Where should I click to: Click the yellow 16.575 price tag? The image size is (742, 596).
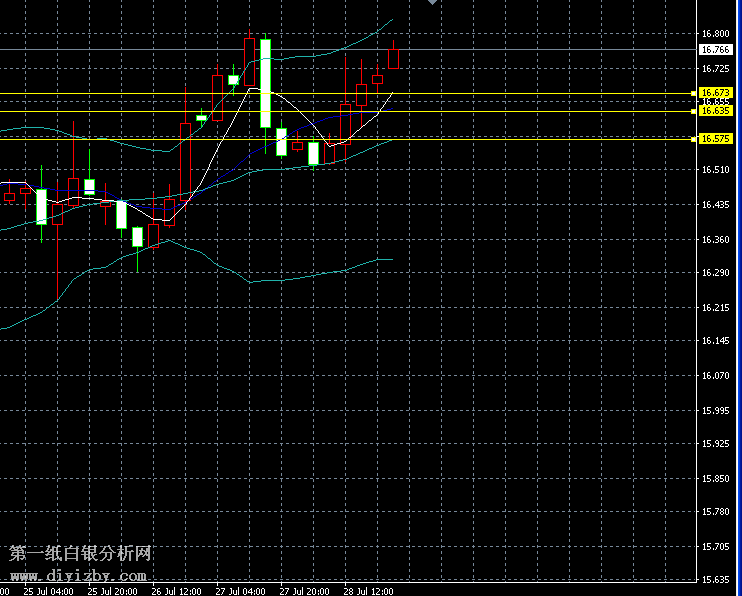(x=717, y=139)
